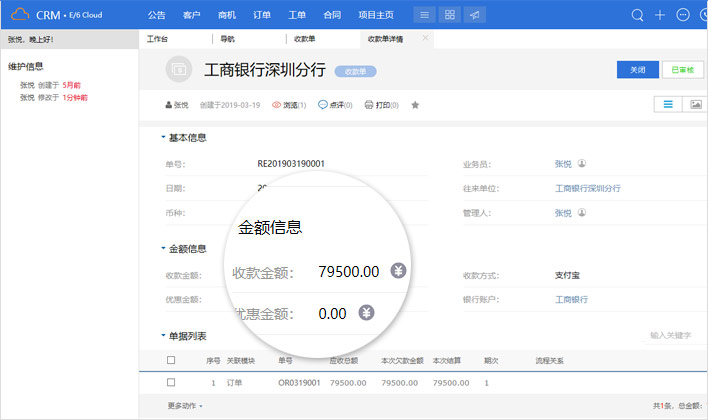
Task: Click the 输入关键字 search field
Action: coord(670,336)
